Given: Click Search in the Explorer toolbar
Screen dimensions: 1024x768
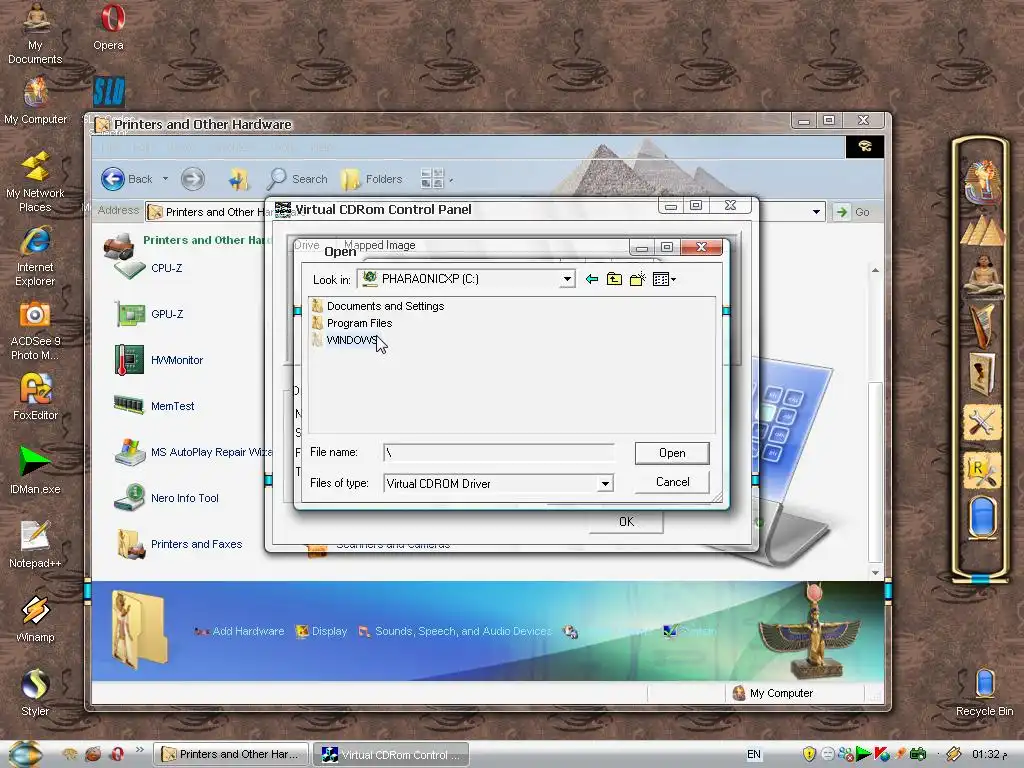Looking at the screenshot, I should pyautogui.click(x=298, y=179).
